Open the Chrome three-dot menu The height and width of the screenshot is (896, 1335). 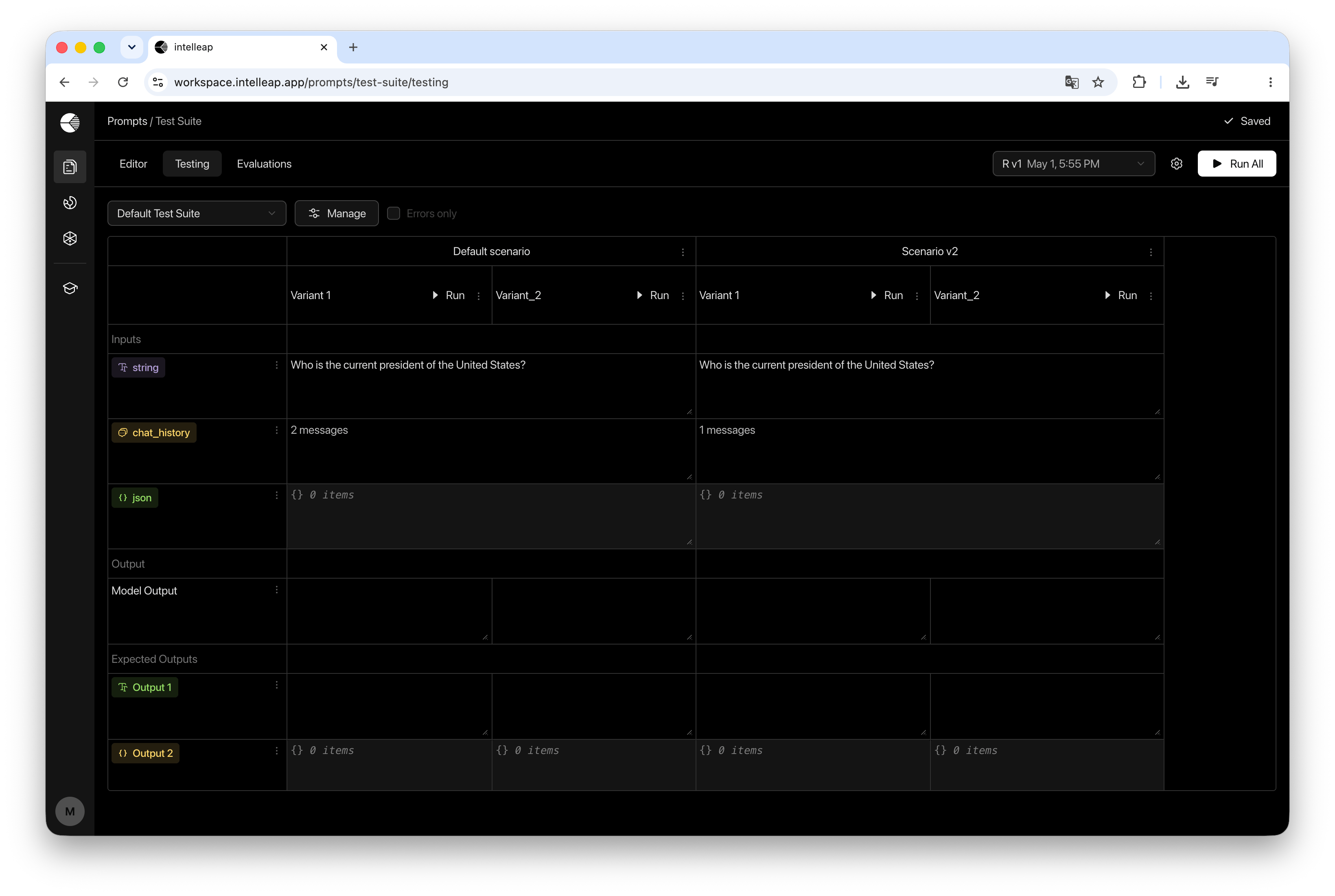1270,82
